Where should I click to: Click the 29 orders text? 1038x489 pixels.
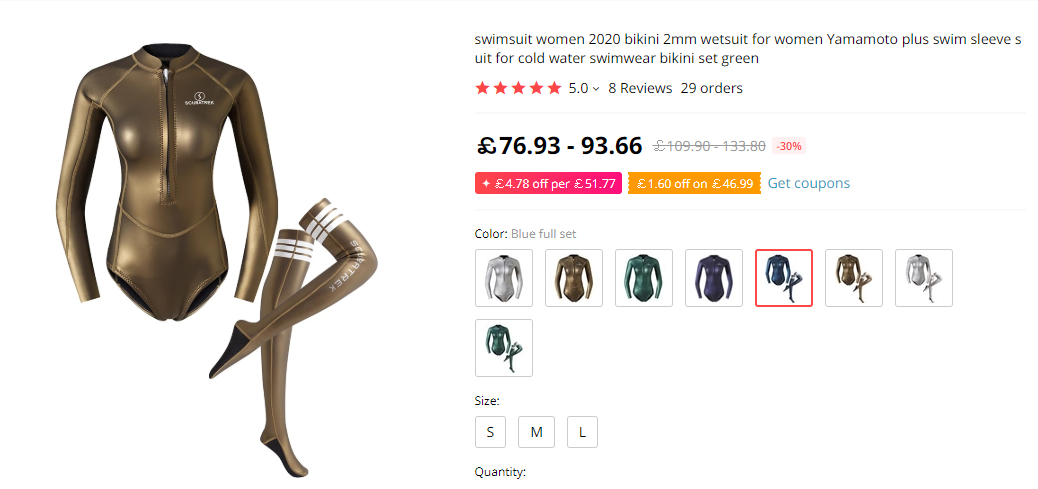point(712,88)
